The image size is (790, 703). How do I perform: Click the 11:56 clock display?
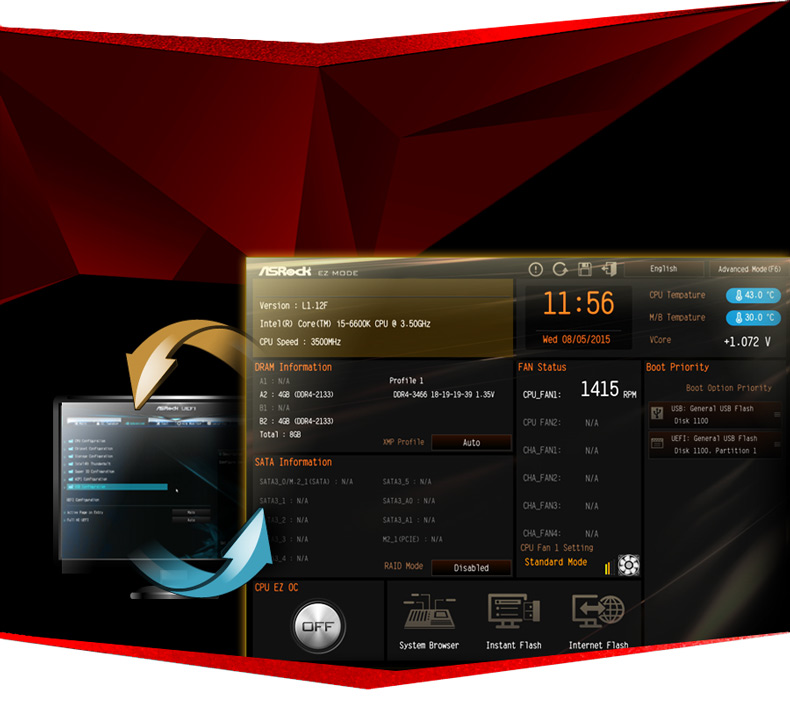point(578,304)
